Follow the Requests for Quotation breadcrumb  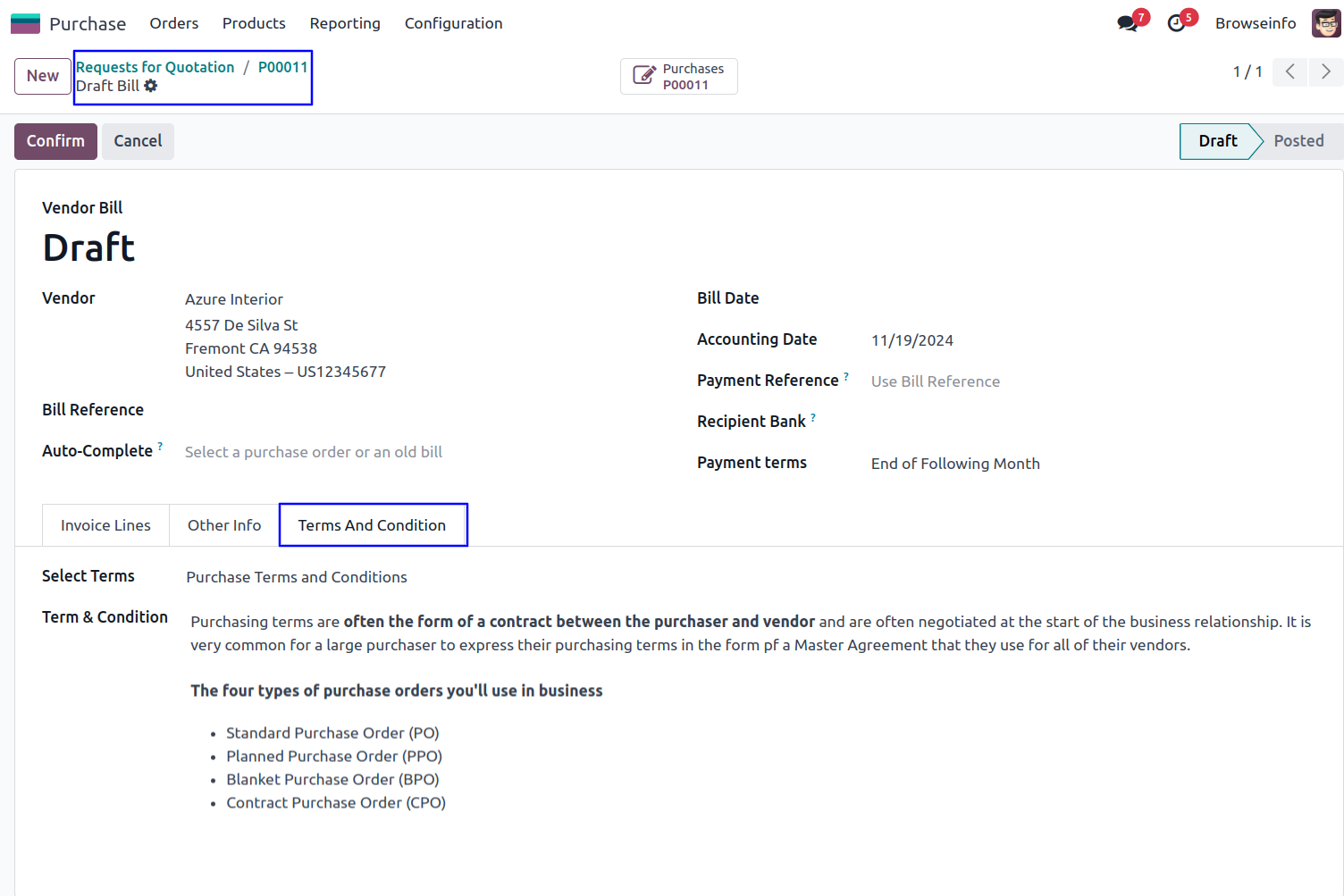pyautogui.click(x=155, y=67)
